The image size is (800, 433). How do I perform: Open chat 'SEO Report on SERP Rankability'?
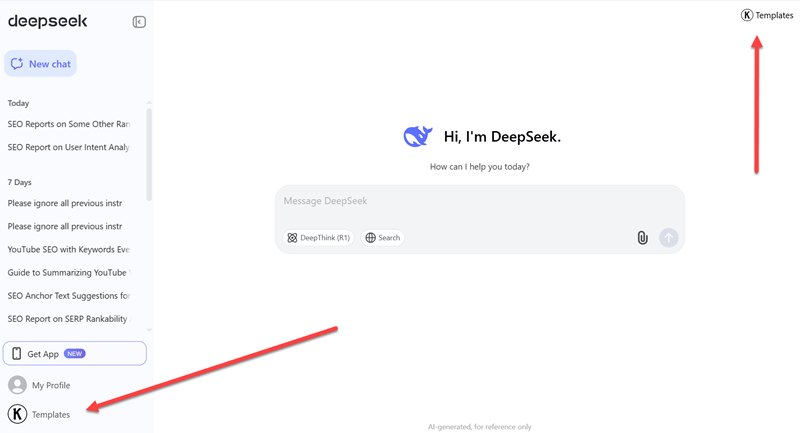(69, 319)
